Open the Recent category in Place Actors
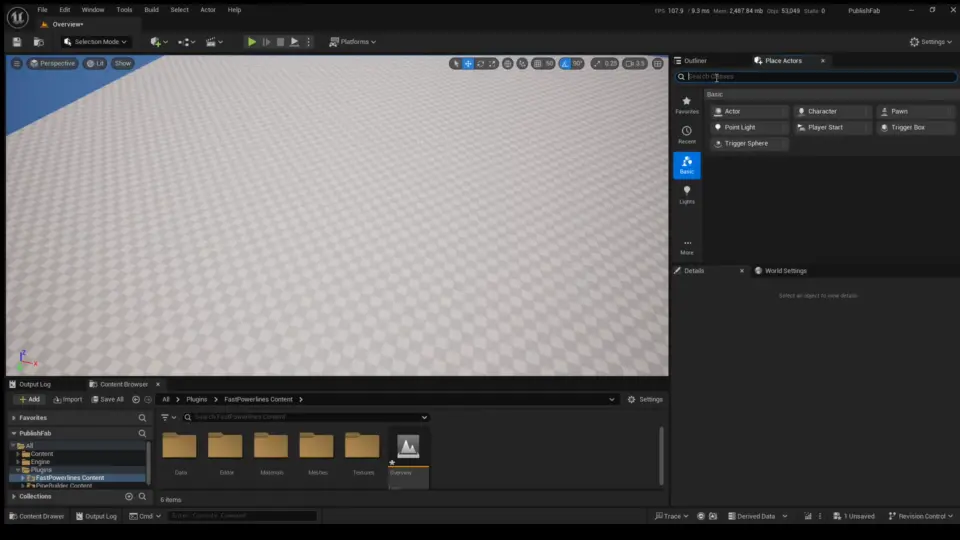The width and height of the screenshot is (960, 540). tap(686, 135)
